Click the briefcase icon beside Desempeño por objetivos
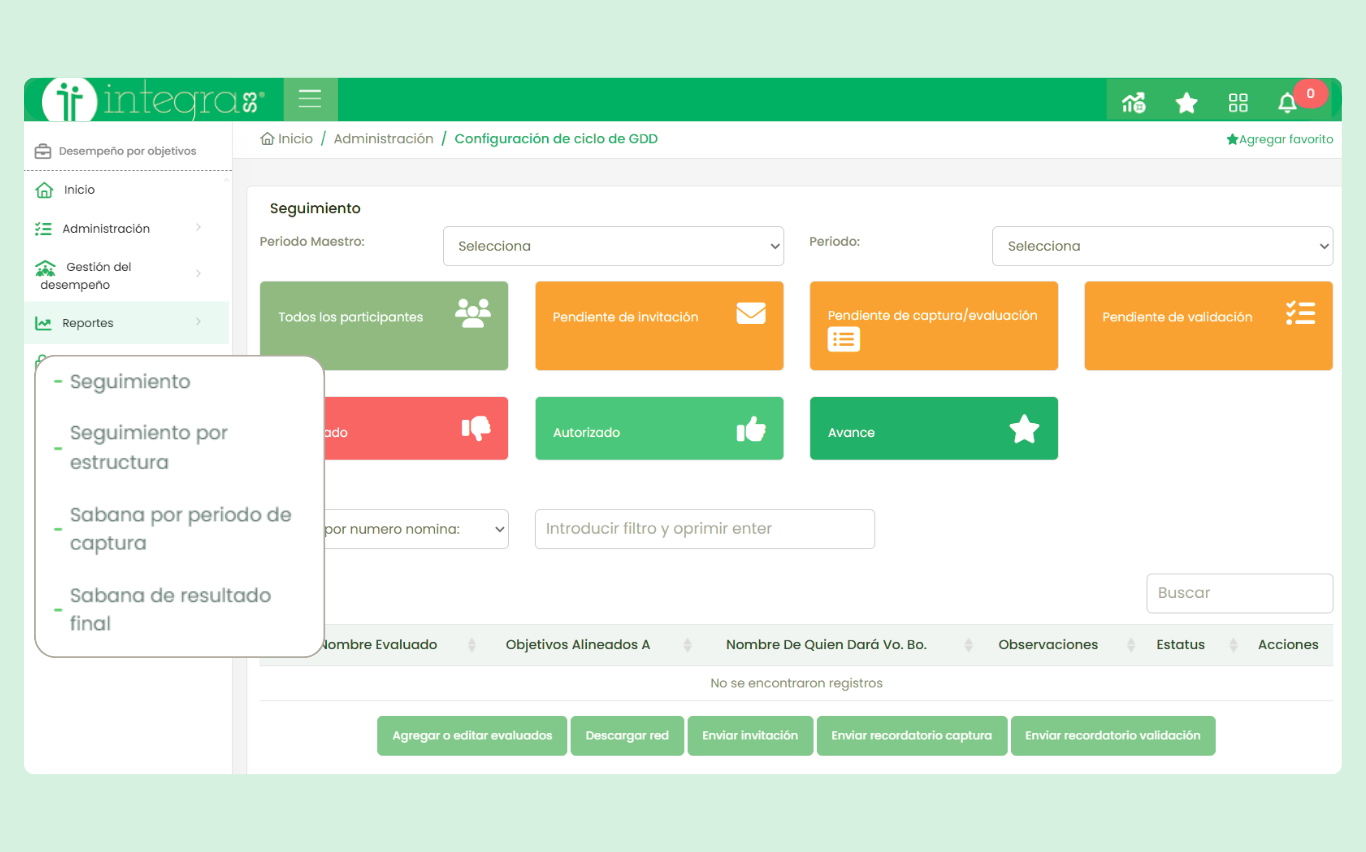 pyautogui.click(x=43, y=152)
